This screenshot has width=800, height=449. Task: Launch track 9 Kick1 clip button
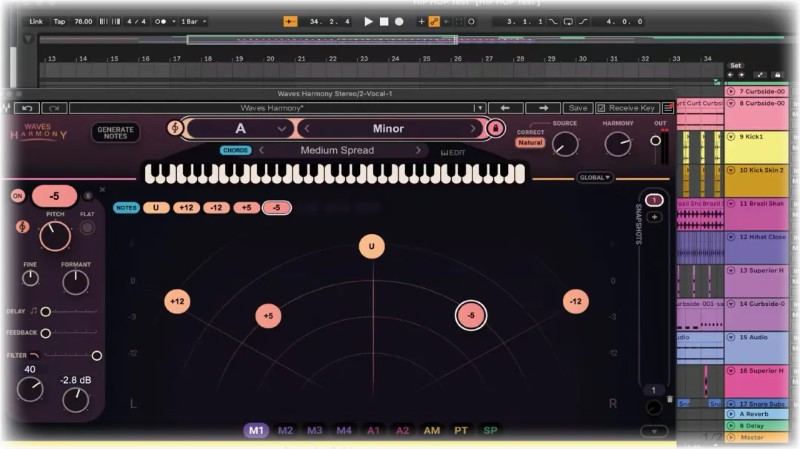pyautogui.click(x=731, y=137)
